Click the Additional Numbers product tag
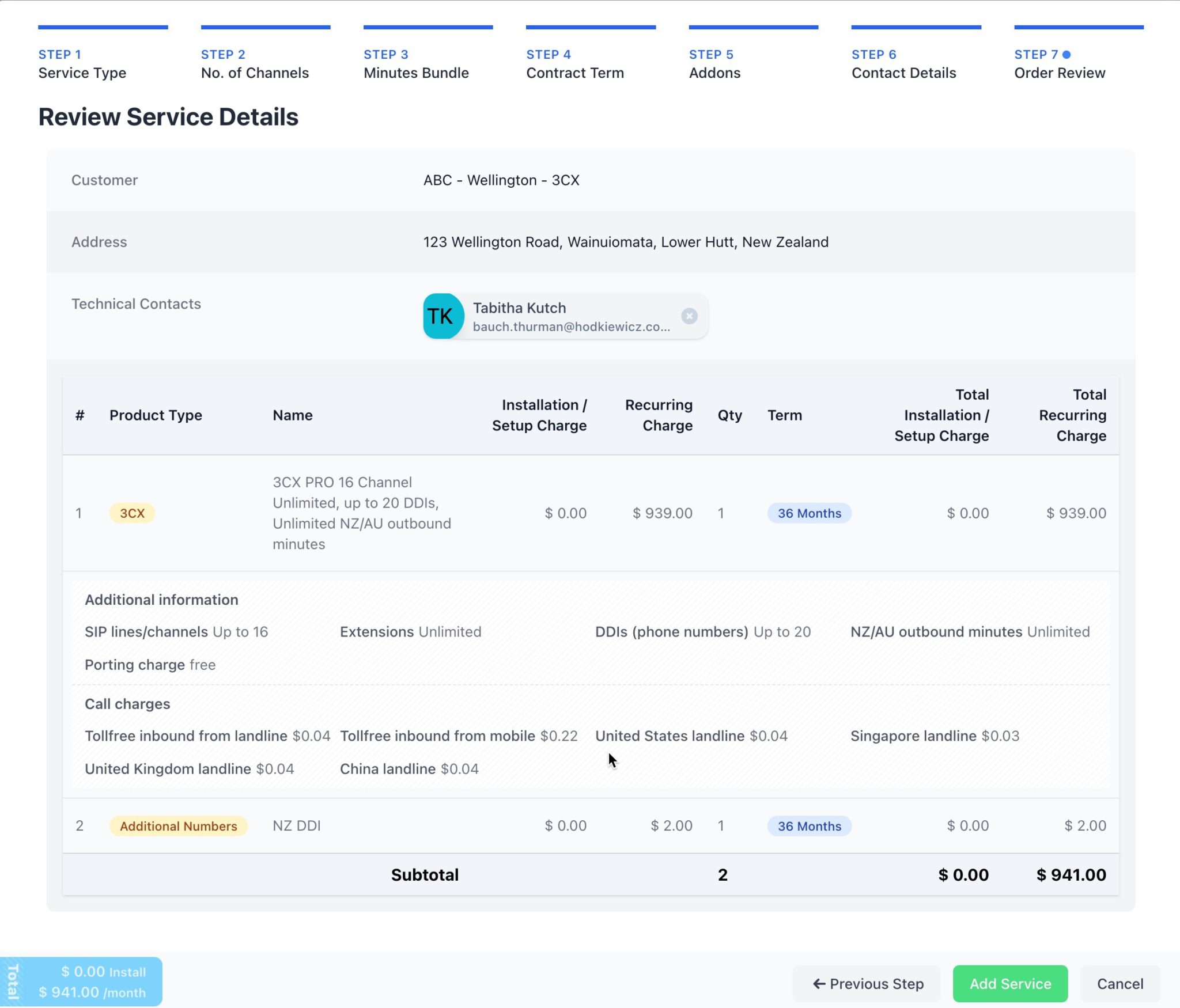This screenshot has width=1180, height=1008. [178, 826]
